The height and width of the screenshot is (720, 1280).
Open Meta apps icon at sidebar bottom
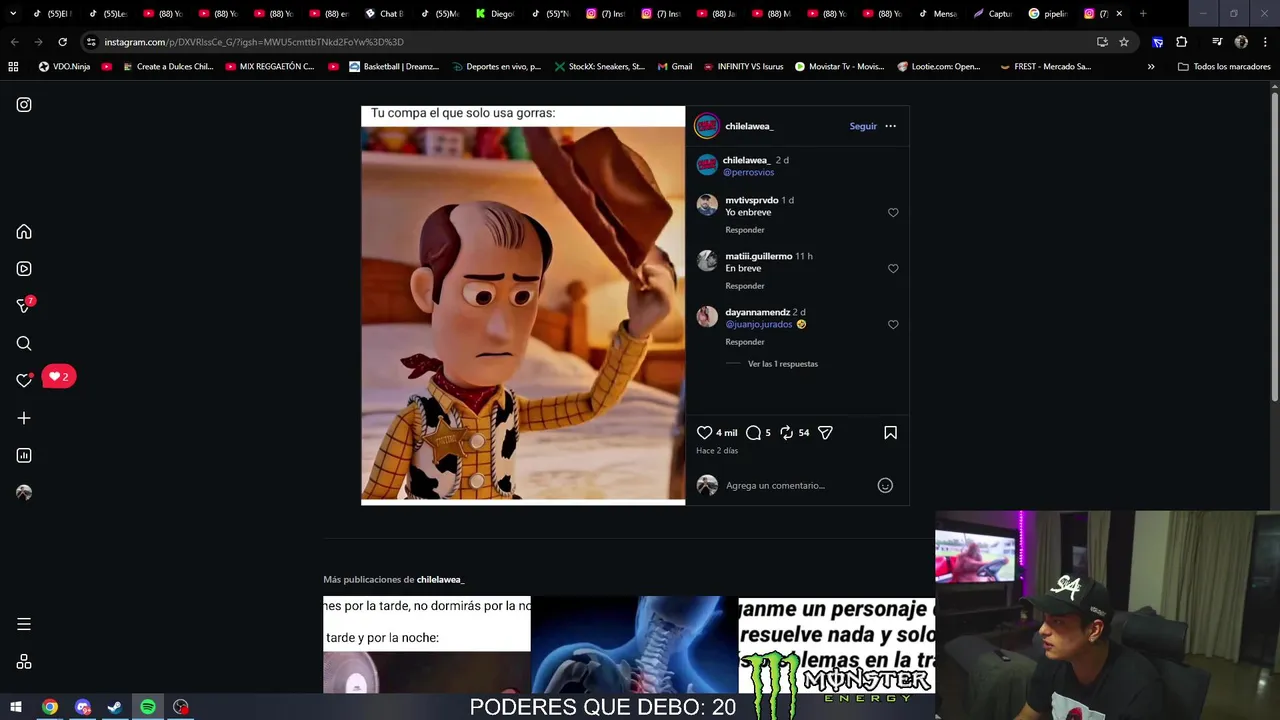coord(24,662)
